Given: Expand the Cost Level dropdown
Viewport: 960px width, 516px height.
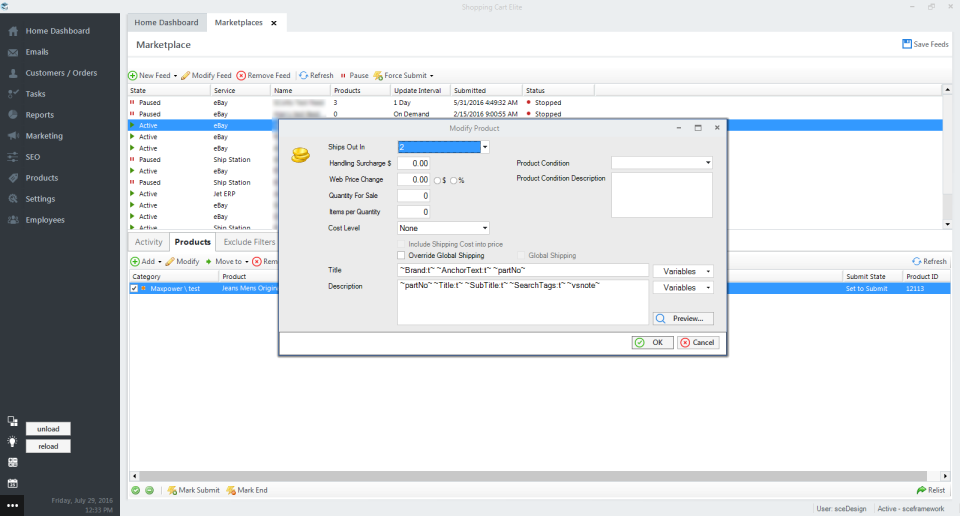Looking at the screenshot, I should pyautogui.click(x=484, y=228).
